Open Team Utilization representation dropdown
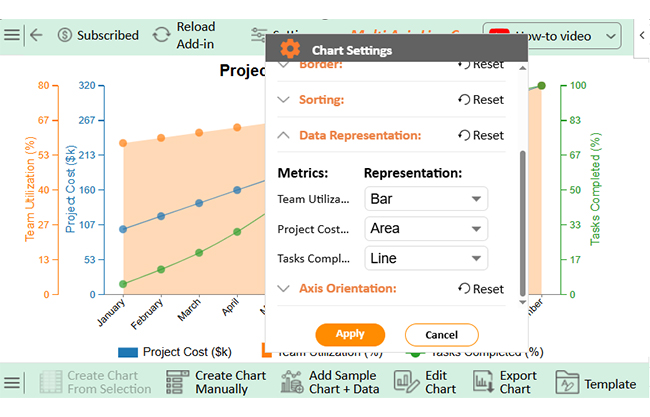 click(x=426, y=199)
